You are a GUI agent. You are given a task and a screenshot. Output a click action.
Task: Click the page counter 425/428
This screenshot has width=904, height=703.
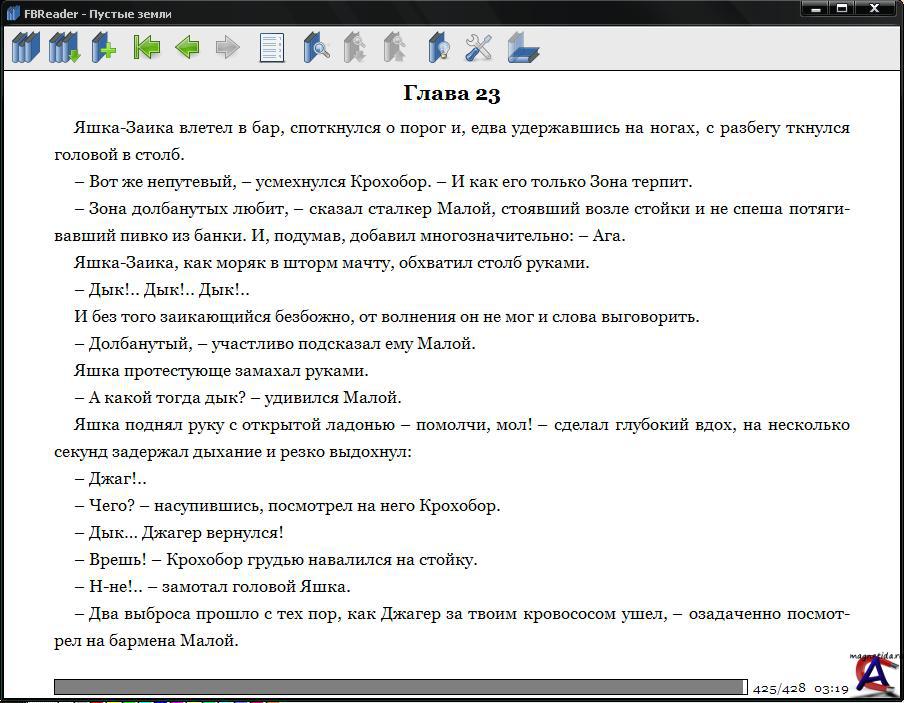[x=779, y=688]
